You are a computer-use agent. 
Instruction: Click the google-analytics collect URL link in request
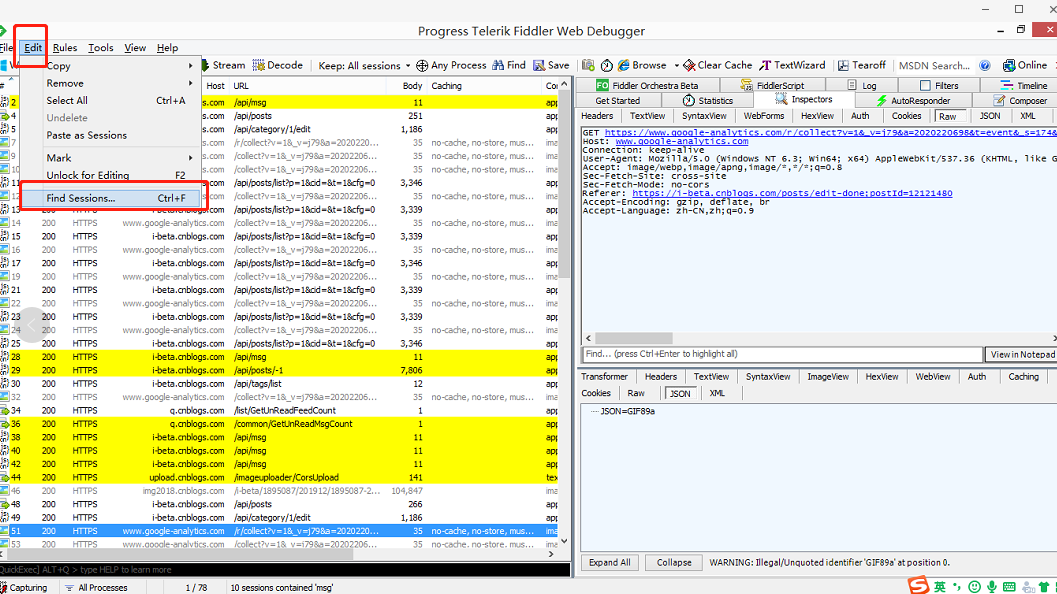point(830,133)
